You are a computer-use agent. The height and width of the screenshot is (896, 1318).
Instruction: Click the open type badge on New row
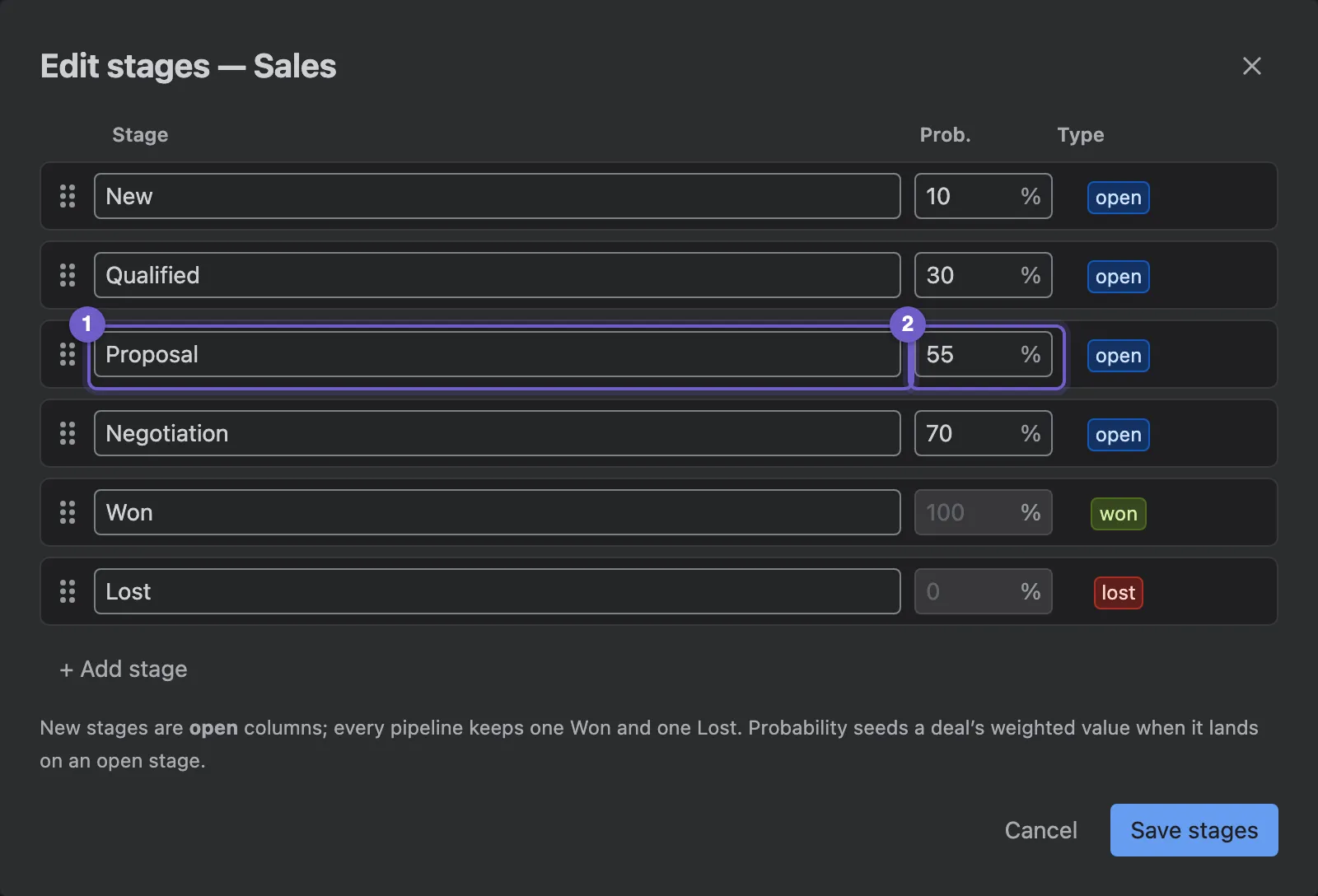[1118, 198]
